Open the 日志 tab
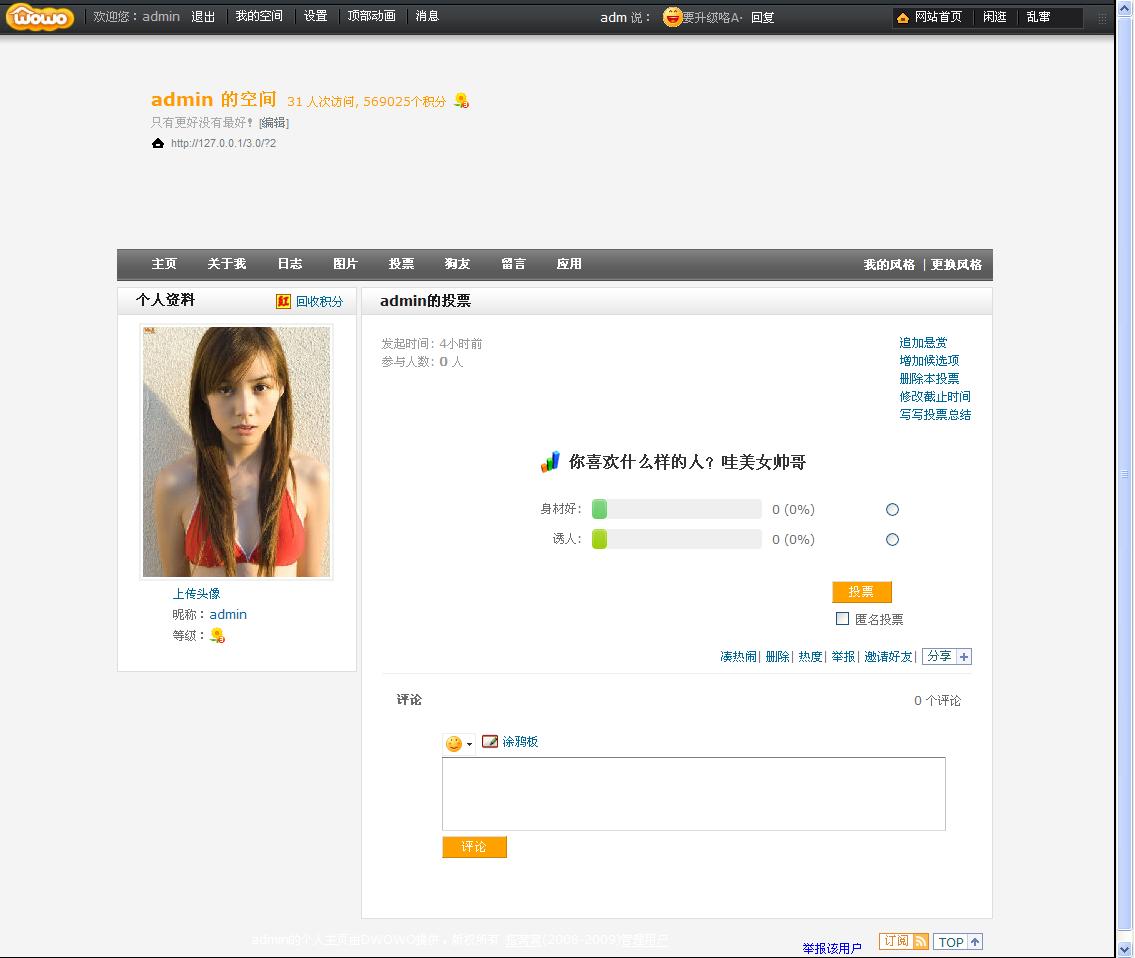Screen dimensions: 1135x958 (x=290, y=264)
